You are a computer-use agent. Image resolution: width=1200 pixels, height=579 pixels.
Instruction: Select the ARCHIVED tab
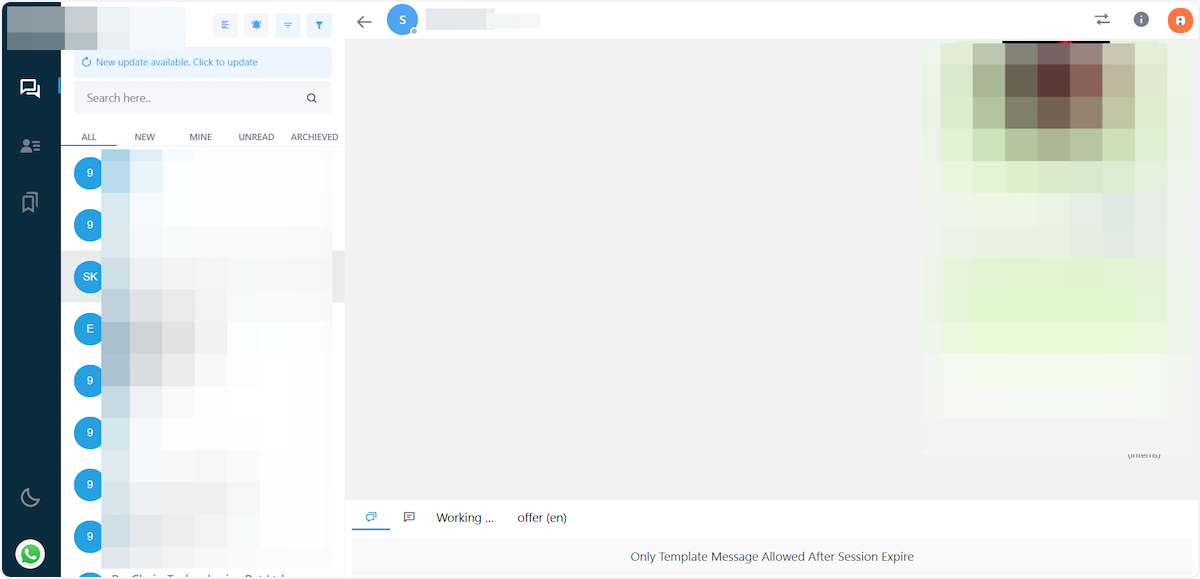click(314, 137)
